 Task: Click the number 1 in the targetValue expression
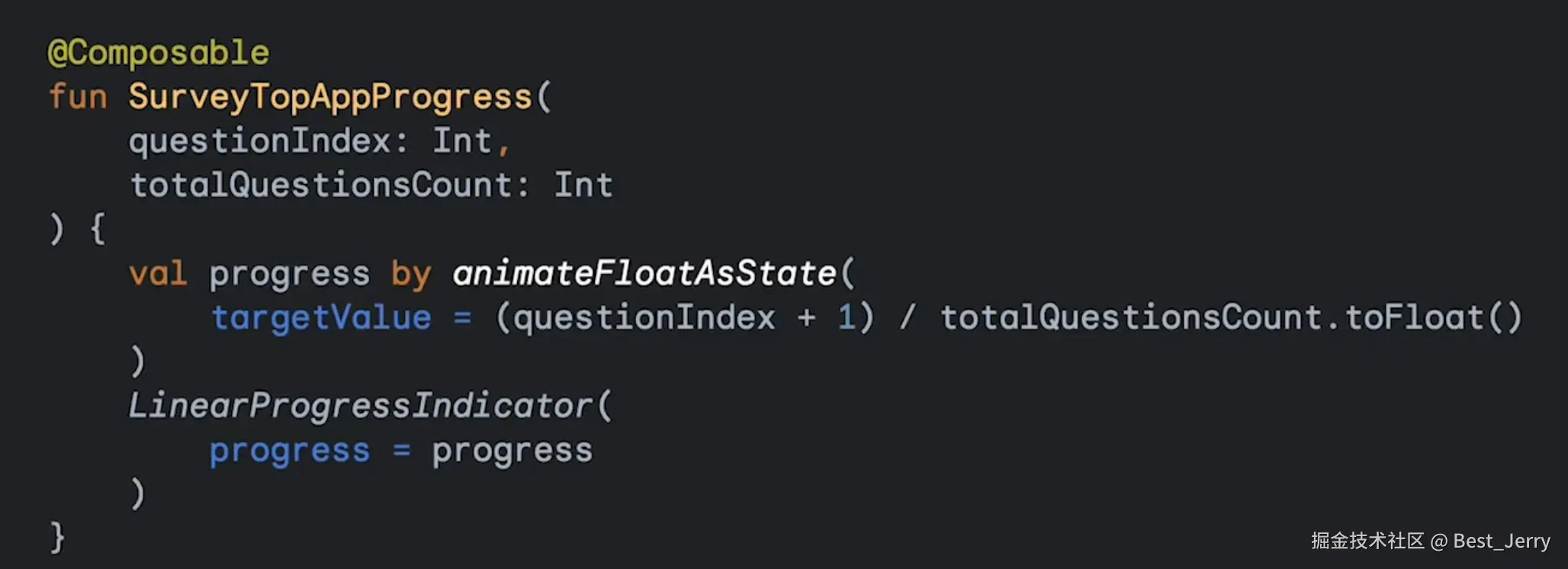[847, 318]
